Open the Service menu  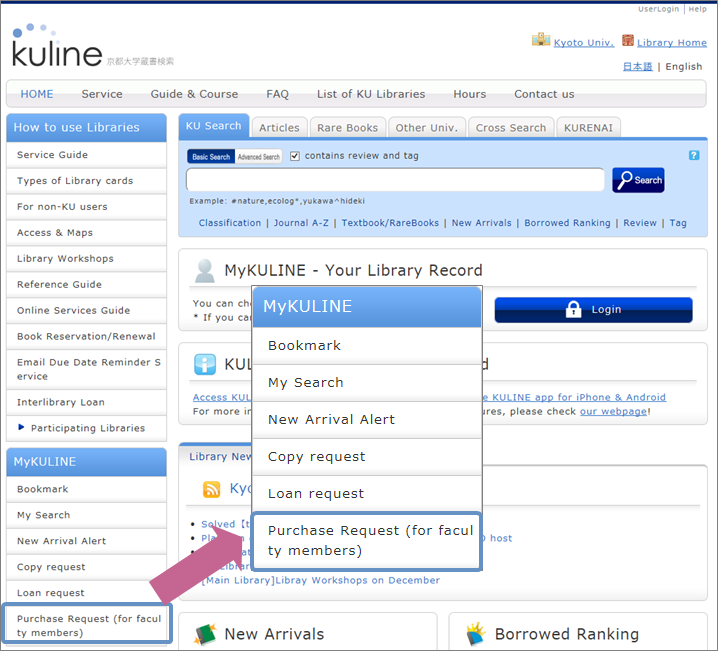point(102,94)
